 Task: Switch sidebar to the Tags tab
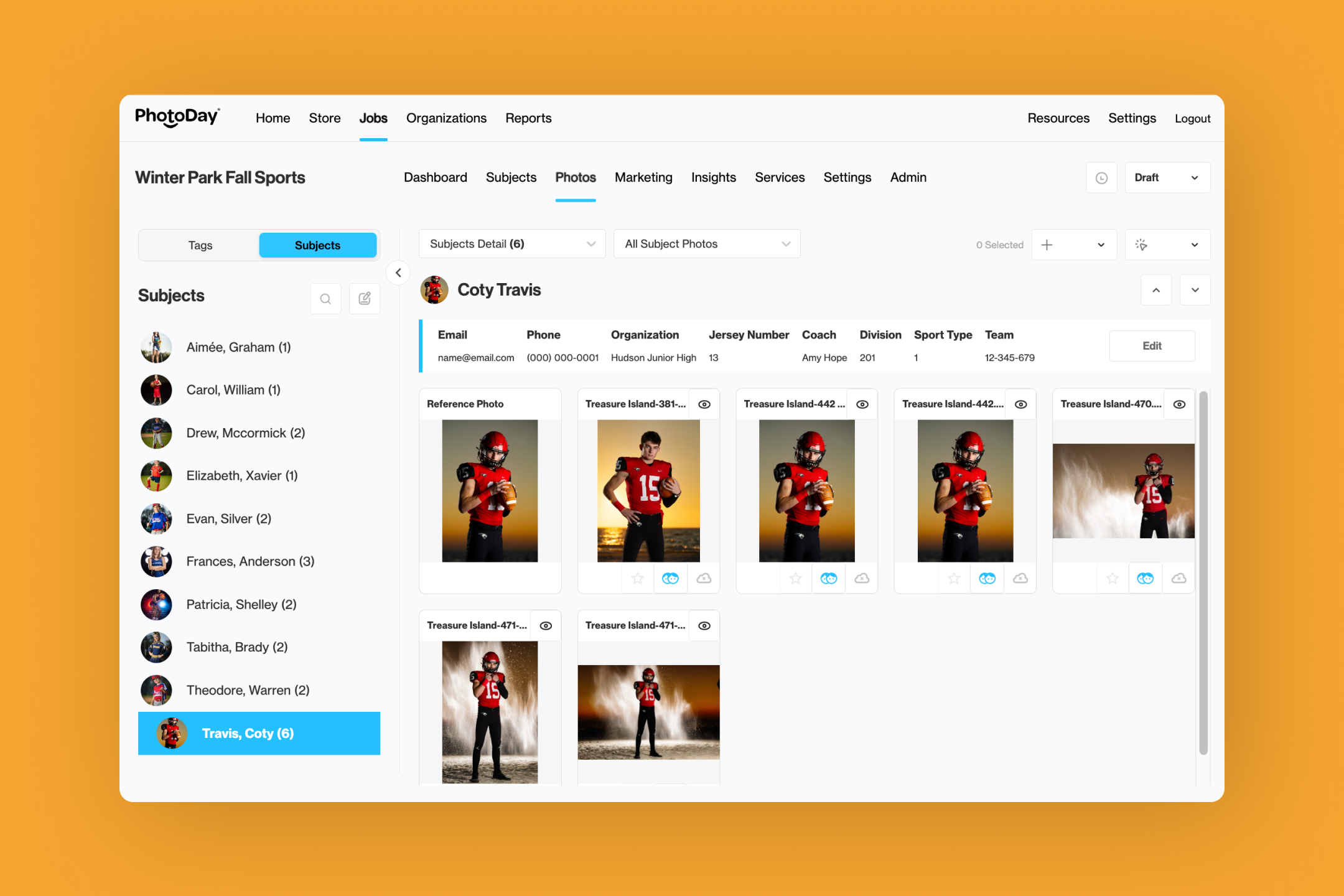coord(200,245)
